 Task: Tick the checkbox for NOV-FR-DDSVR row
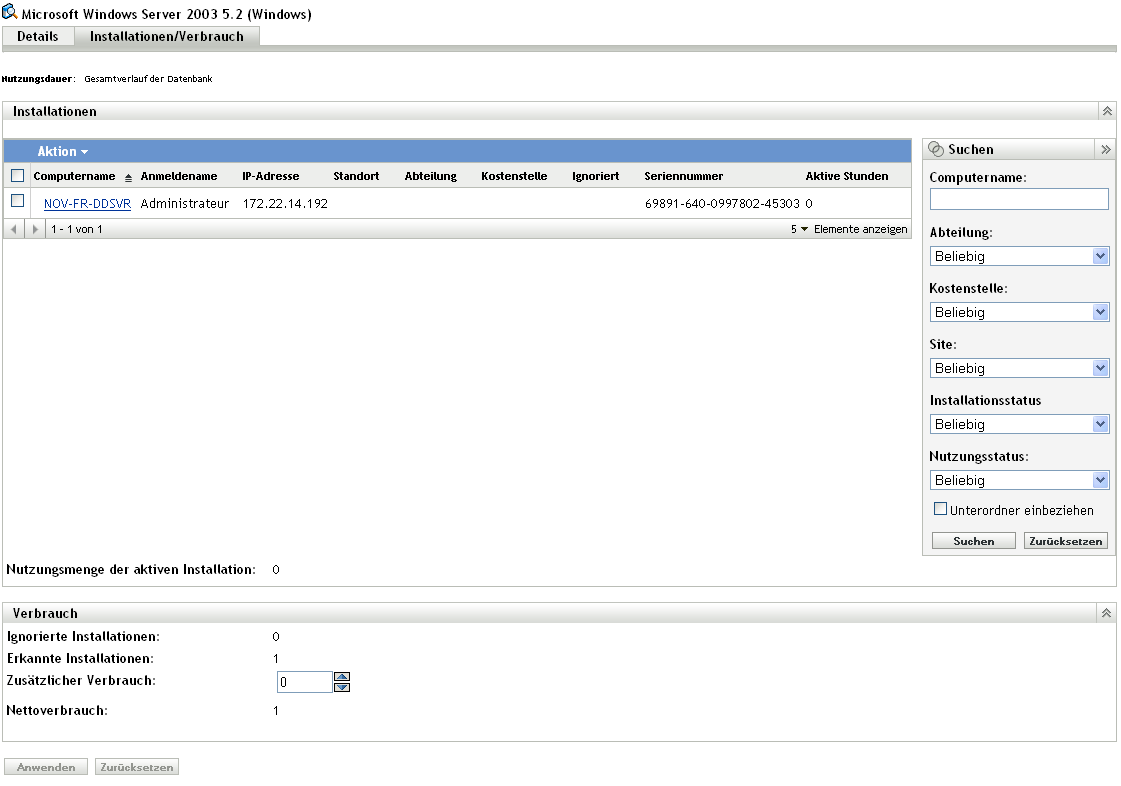(18, 201)
